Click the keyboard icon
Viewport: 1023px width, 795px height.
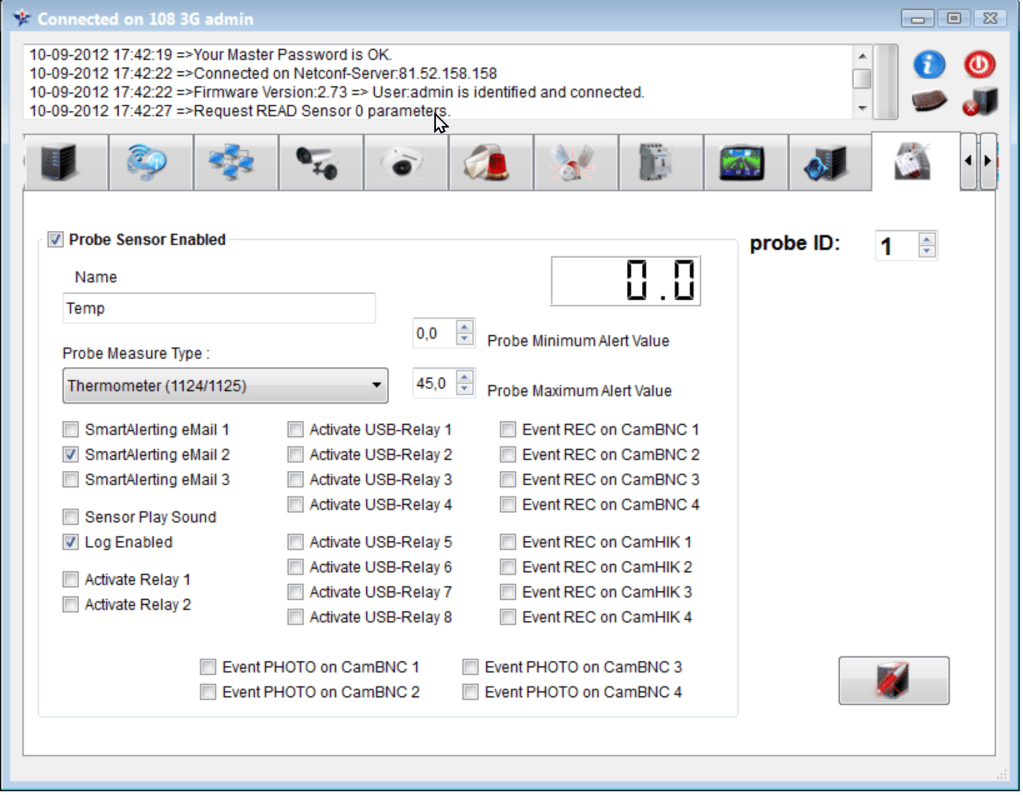(x=929, y=101)
